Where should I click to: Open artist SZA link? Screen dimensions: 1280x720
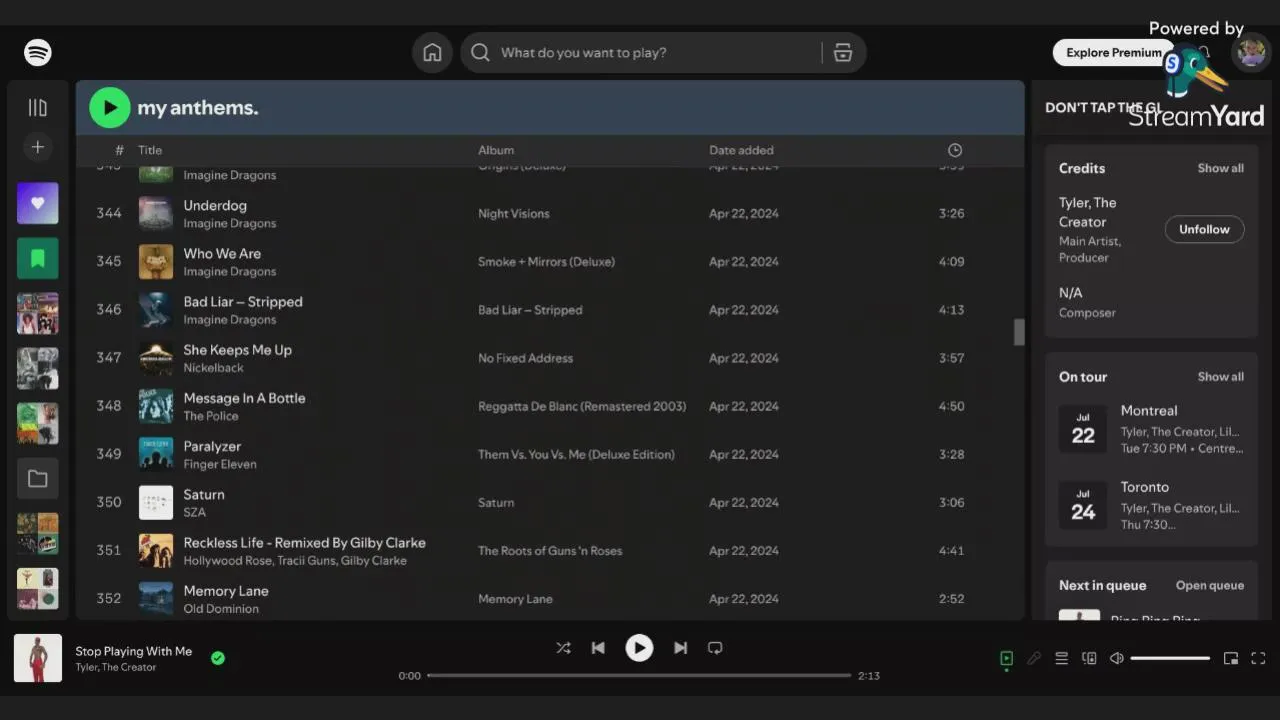[194, 512]
